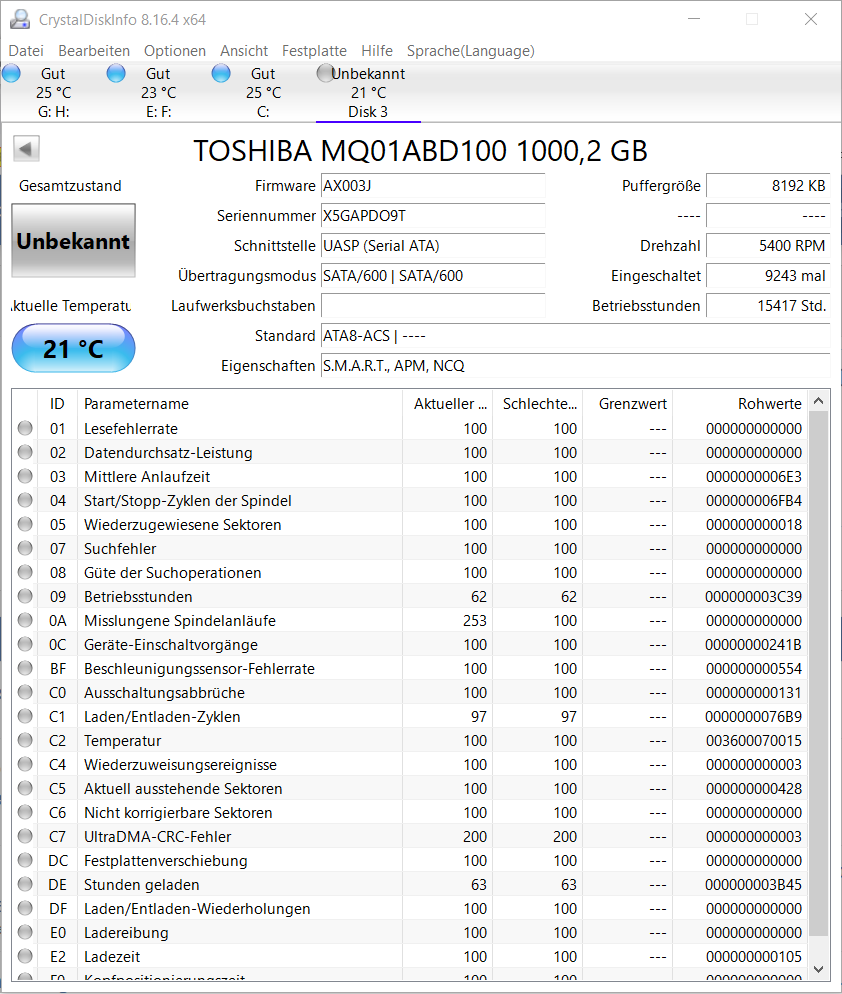Switch to the G: H: disk tab
Viewport: 842px width, 994px height.
coord(53,93)
